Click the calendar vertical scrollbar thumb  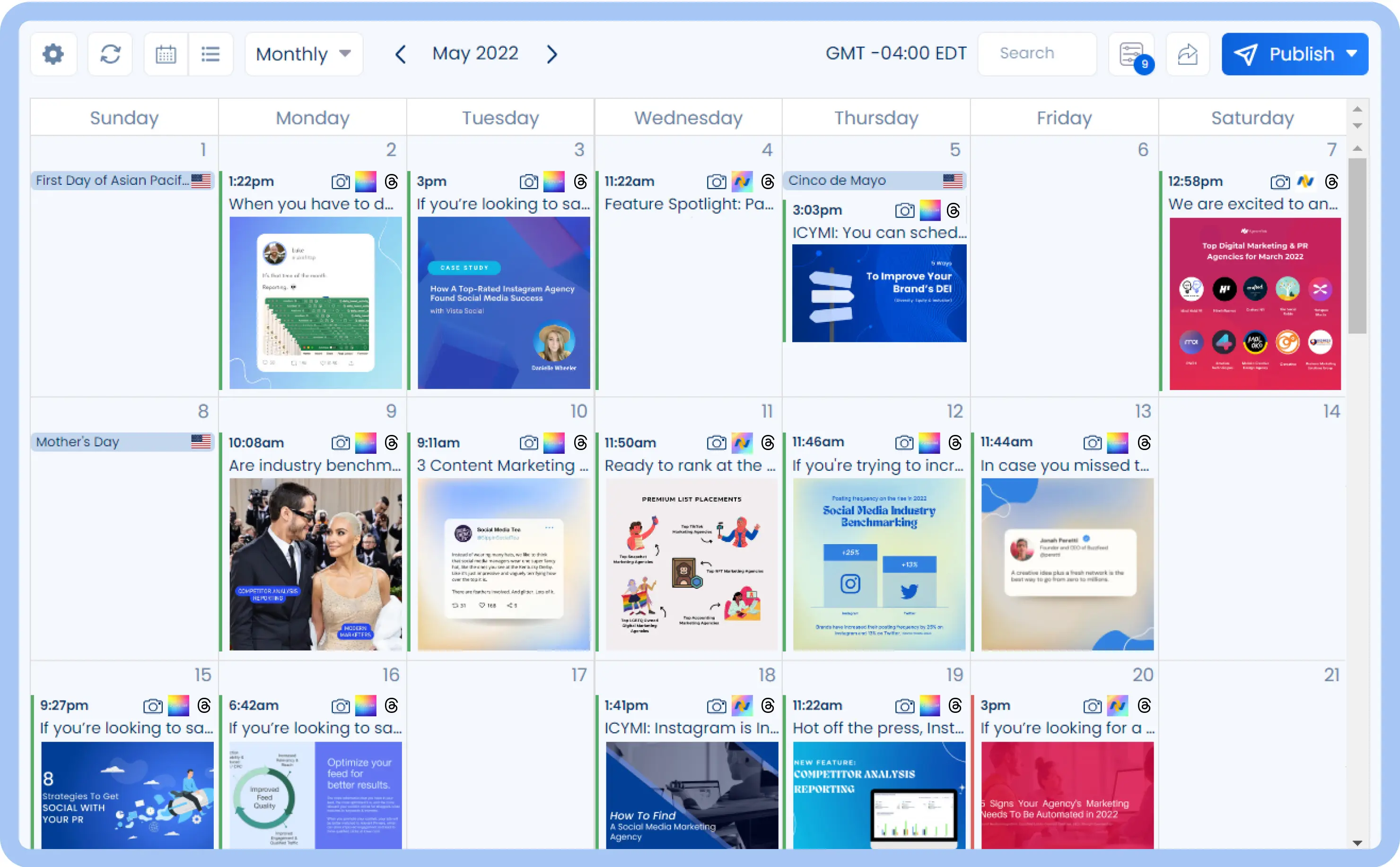coord(1357,245)
